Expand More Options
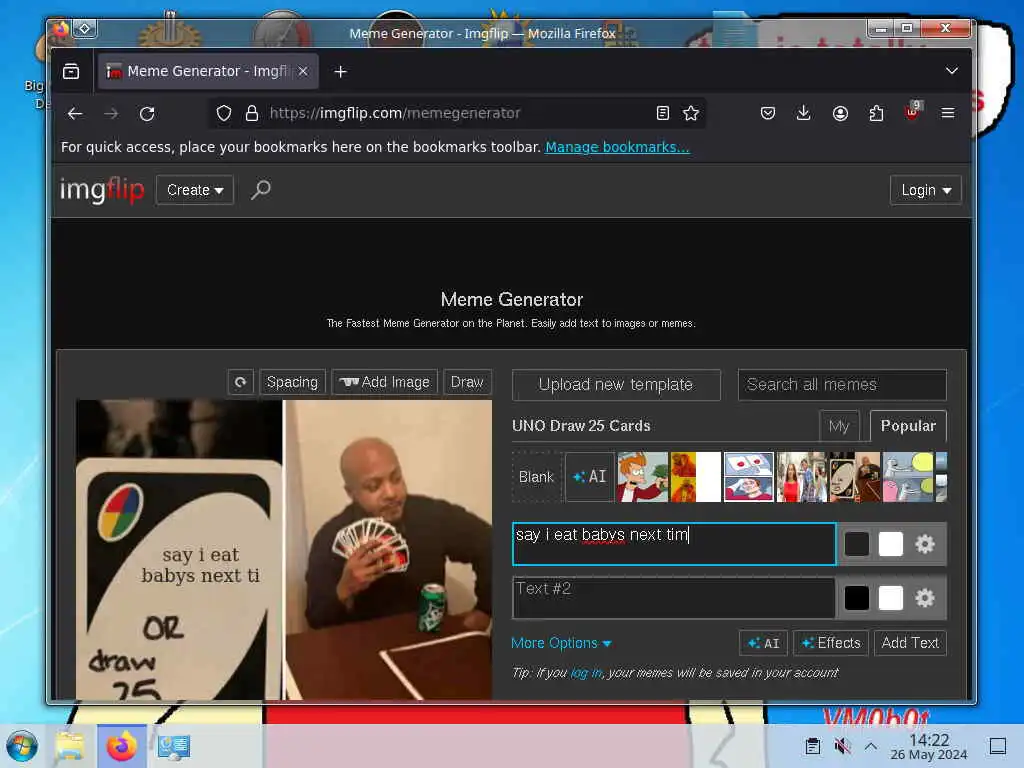Screen dimensions: 1024x768 561,643
